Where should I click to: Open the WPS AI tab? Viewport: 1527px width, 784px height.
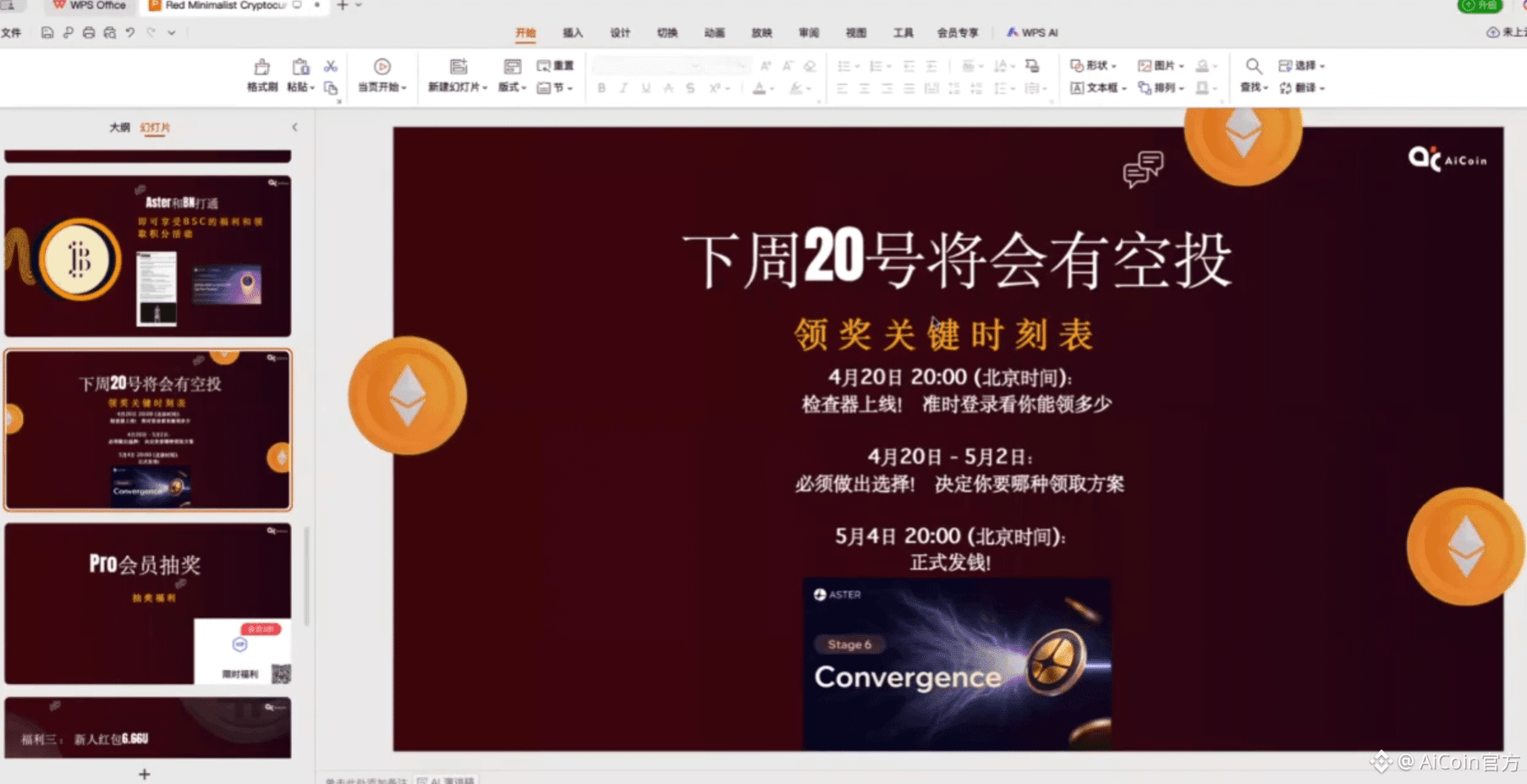[1032, 32]
